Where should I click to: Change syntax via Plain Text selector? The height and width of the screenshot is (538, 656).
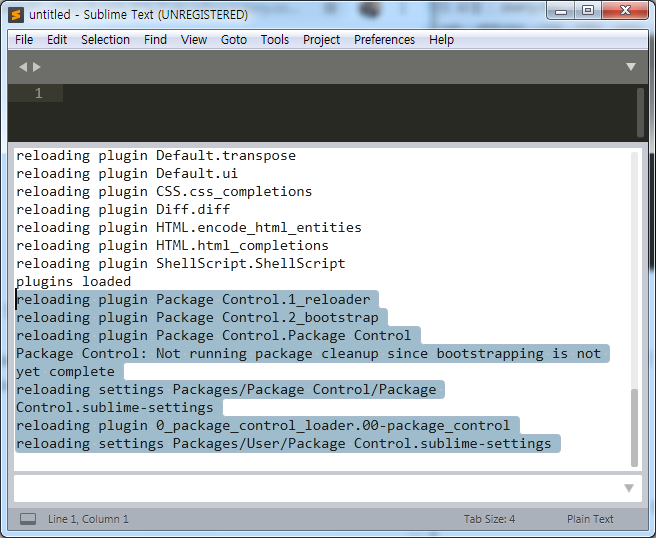(x=590, y=519)
